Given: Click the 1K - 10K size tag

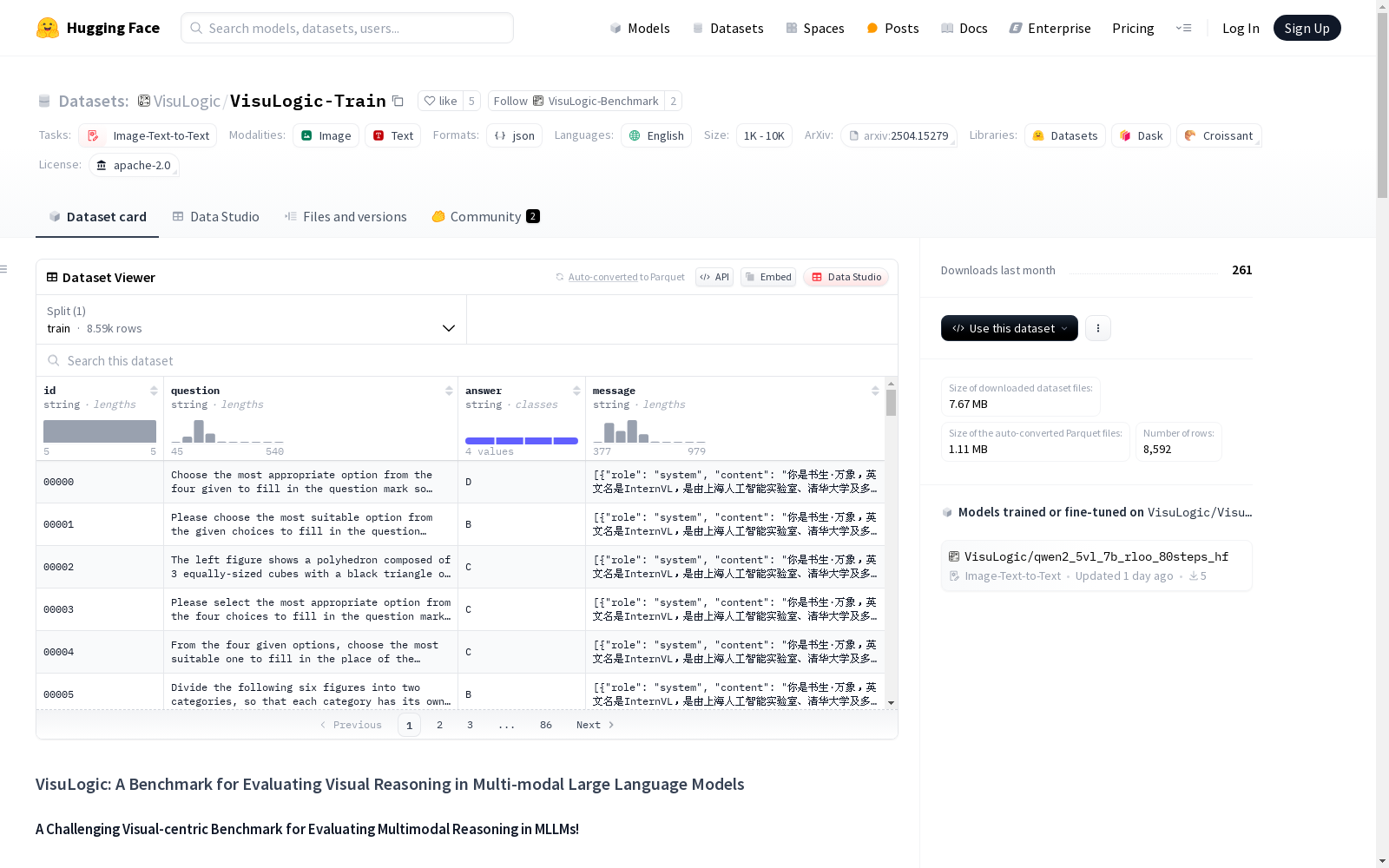Looking at the screenshot, I should 764,135.
